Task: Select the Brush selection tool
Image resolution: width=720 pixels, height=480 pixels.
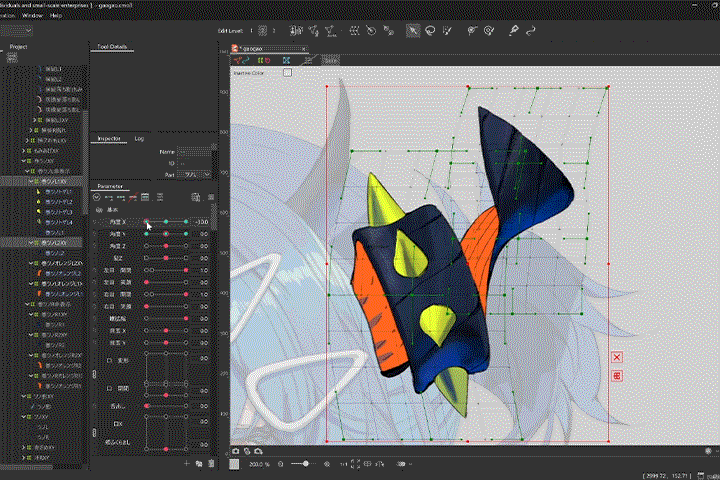Action: (447, 31)
